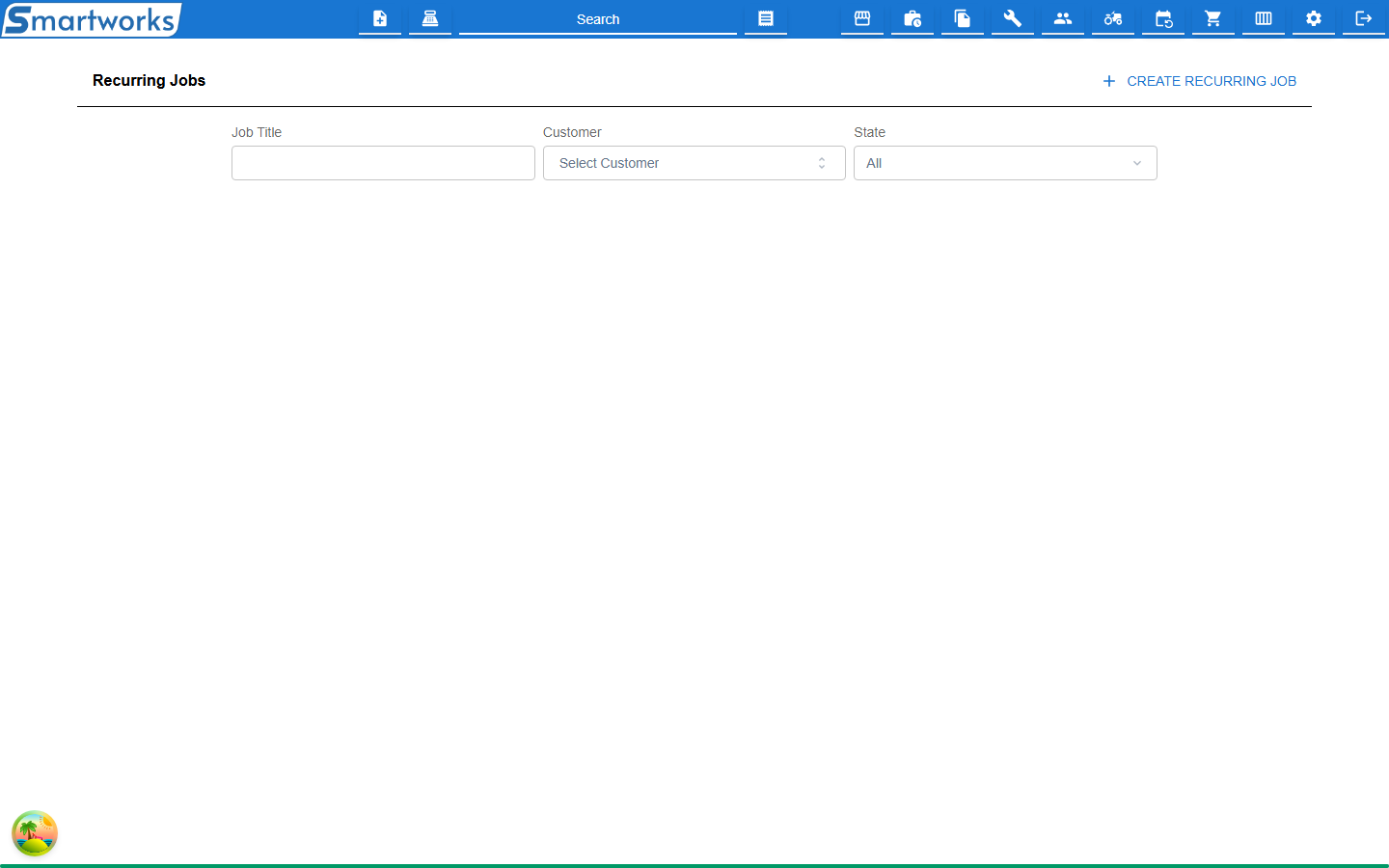
Task: Open the barcode icon in header
Action: [1264, 18]
